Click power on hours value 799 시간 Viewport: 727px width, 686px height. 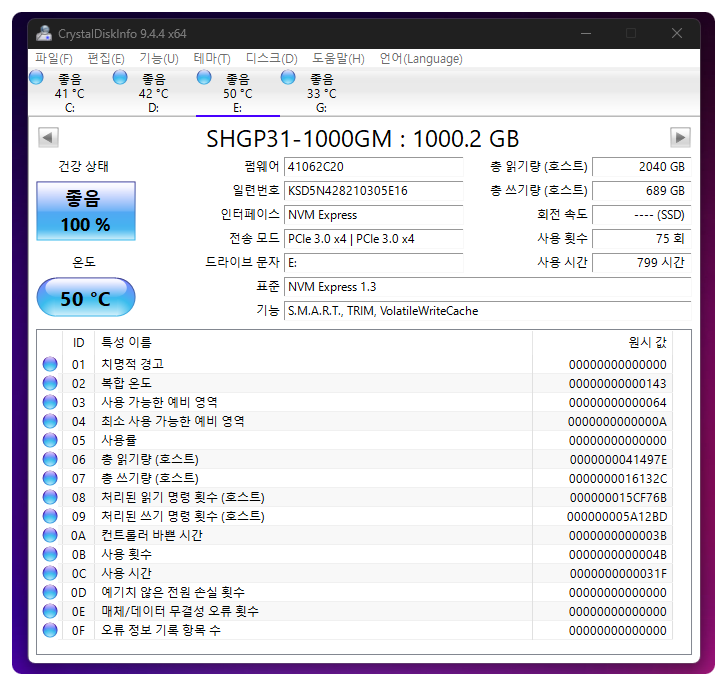642,263
